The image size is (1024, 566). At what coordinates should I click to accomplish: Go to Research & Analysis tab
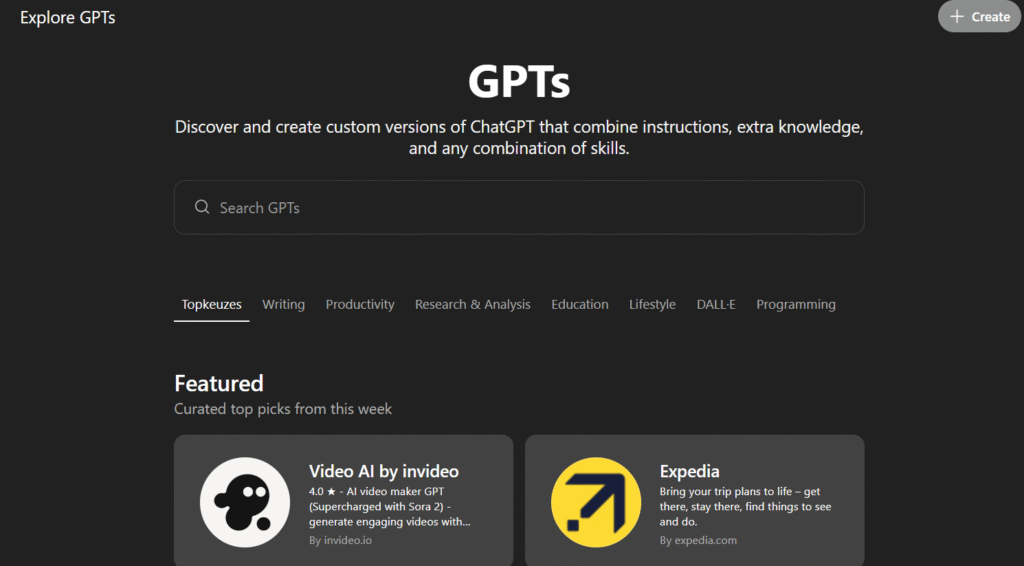point(473,305)
